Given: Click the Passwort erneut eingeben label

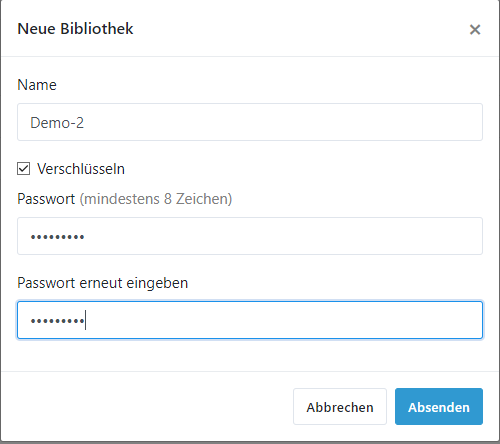Looking at the screenshot, I should click(x=103, y=283).
